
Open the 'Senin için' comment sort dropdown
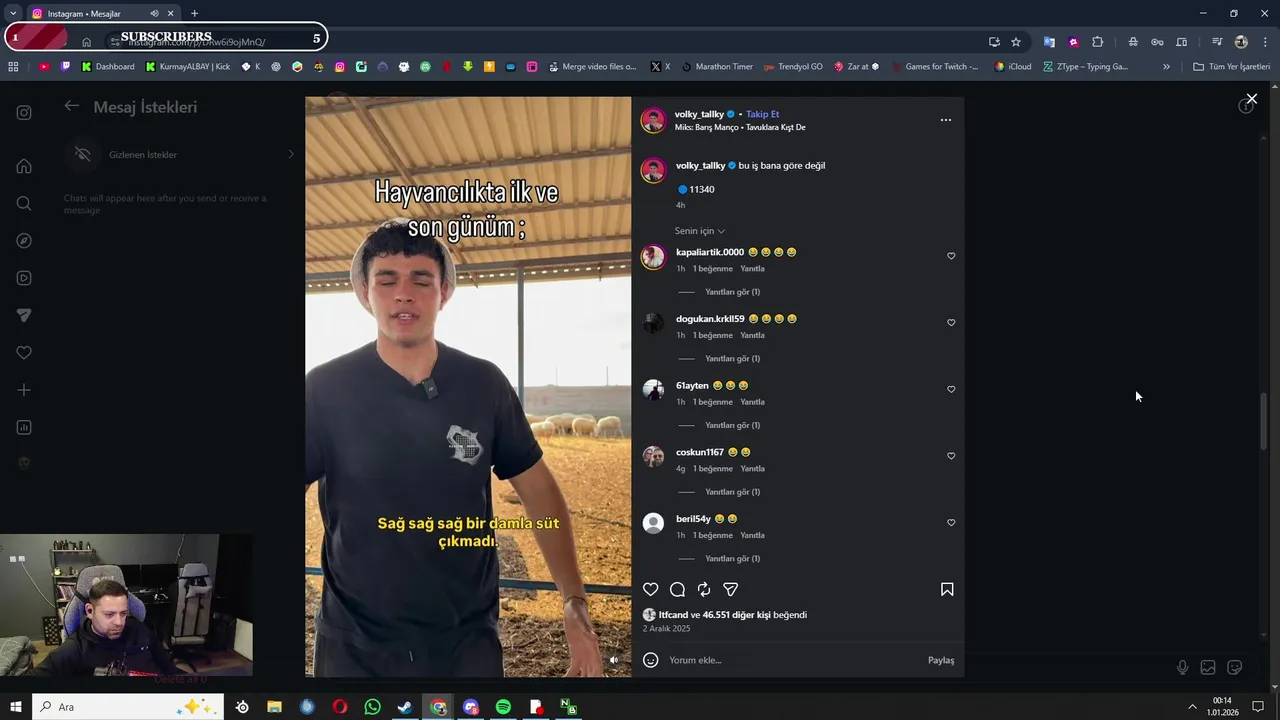[x=700, y=231]
